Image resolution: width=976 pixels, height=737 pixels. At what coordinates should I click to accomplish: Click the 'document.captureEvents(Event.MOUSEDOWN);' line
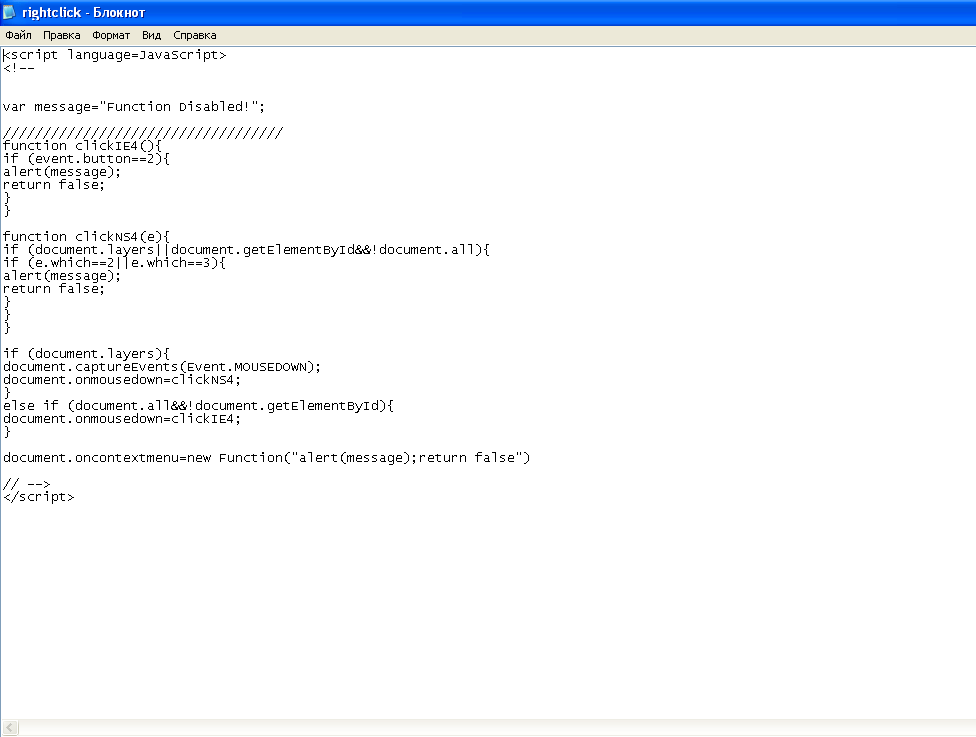[162, 367]
